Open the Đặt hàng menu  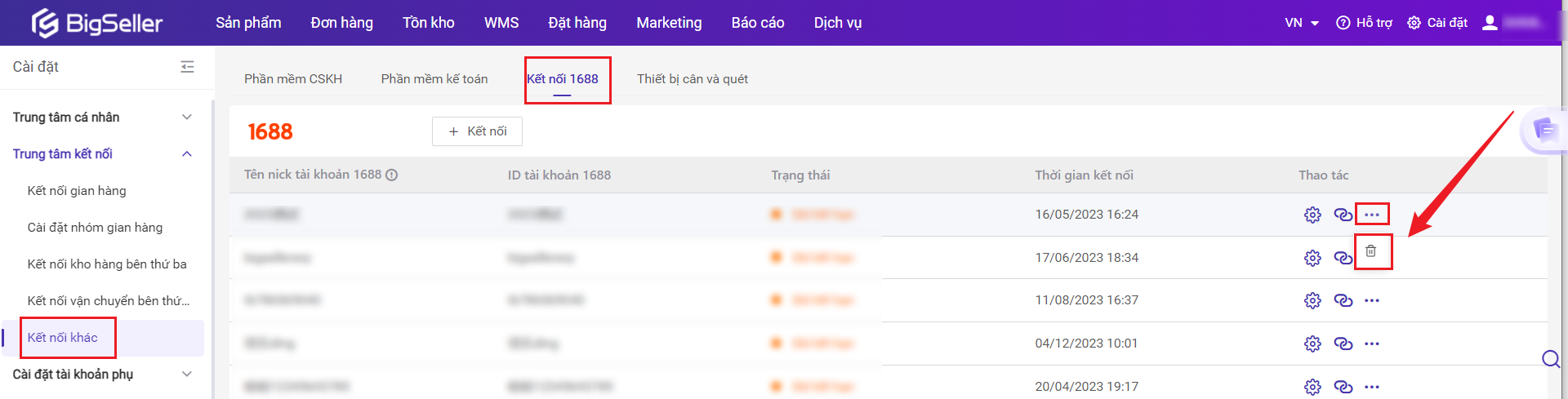(x=577, y=23)
